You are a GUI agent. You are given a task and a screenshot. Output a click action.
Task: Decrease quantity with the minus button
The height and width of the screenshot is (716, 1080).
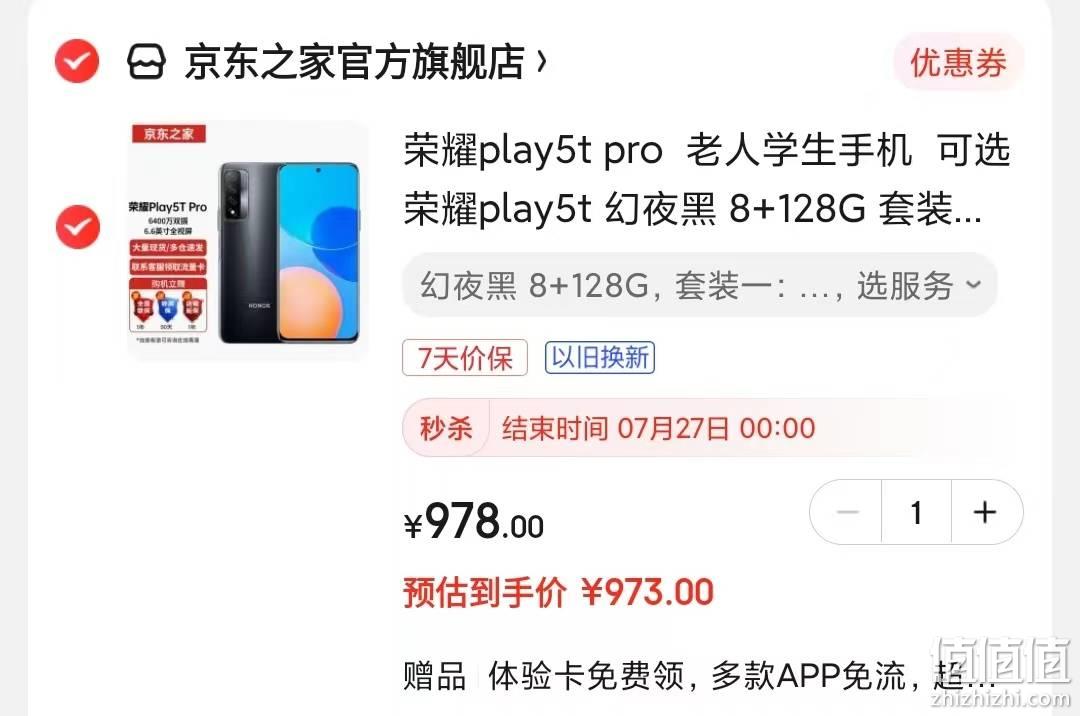click(x=847, y=512)
